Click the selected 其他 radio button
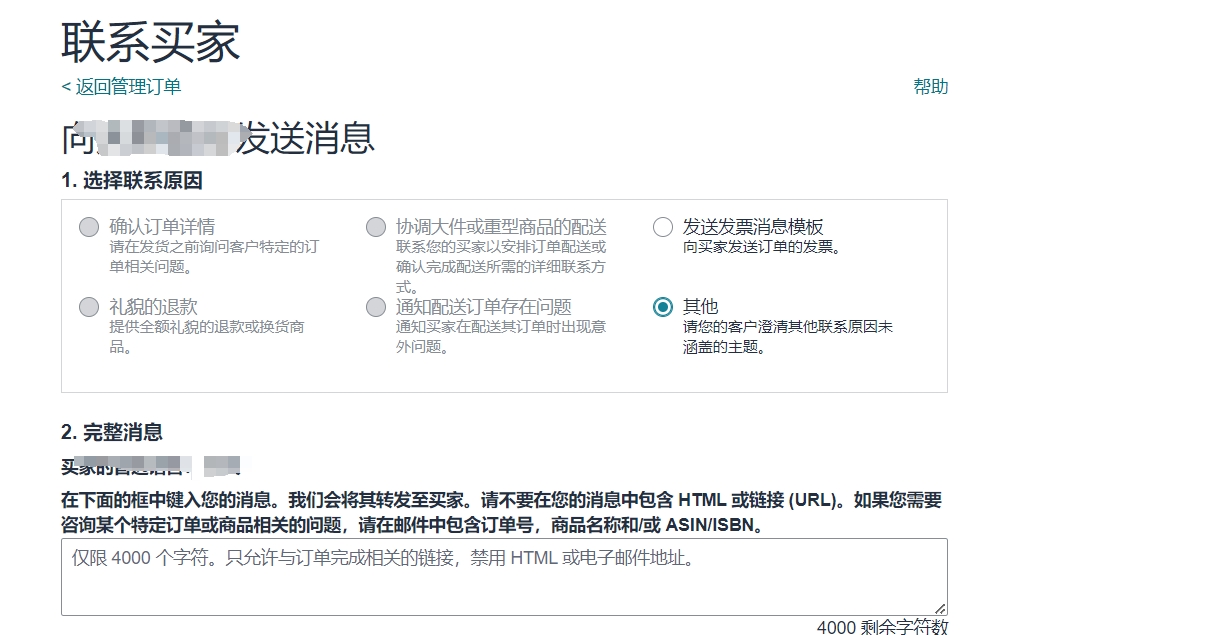This screenshot has width=1224, height=635. 662,307
